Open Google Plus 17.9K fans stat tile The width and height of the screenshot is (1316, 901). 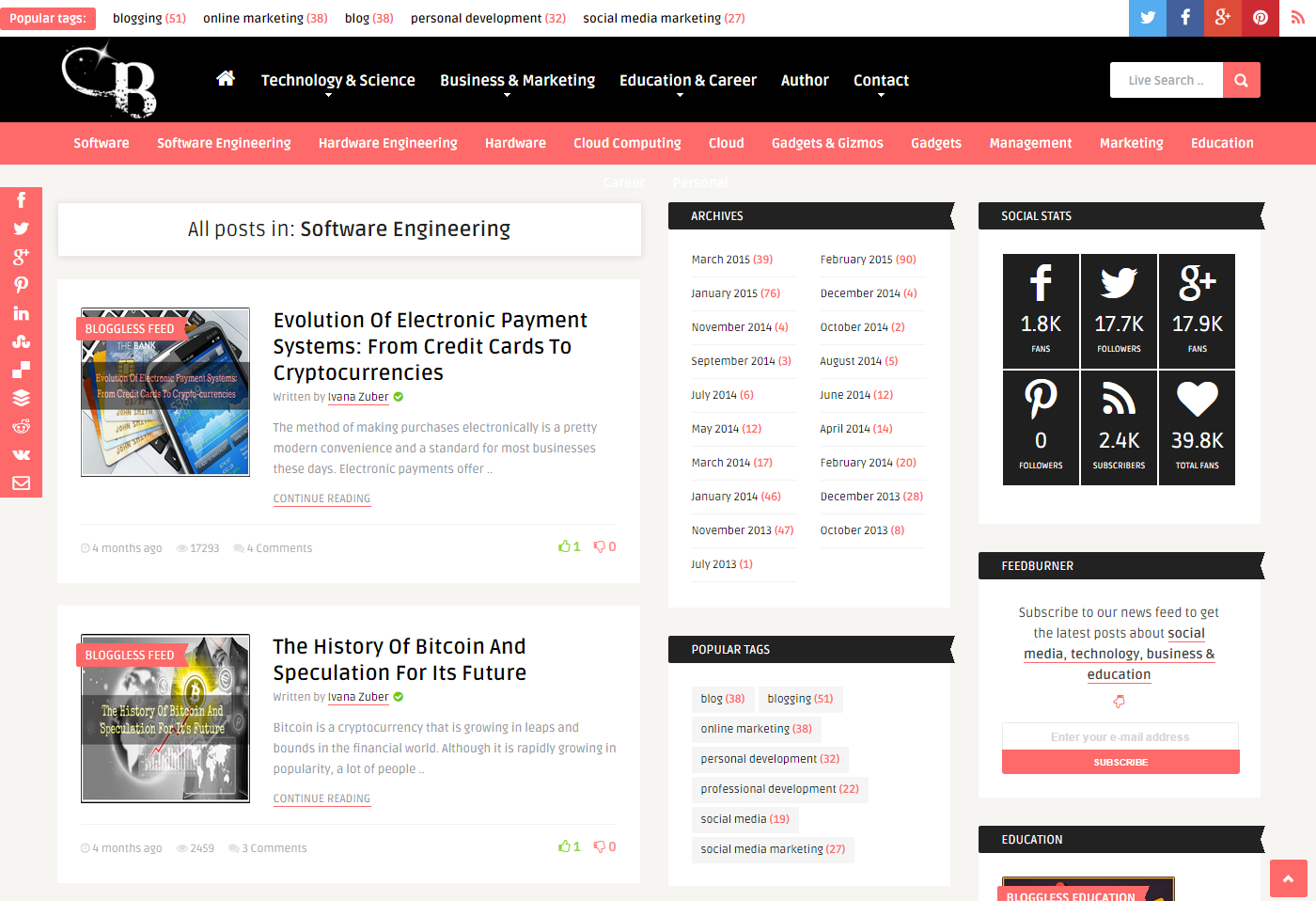1197,310
